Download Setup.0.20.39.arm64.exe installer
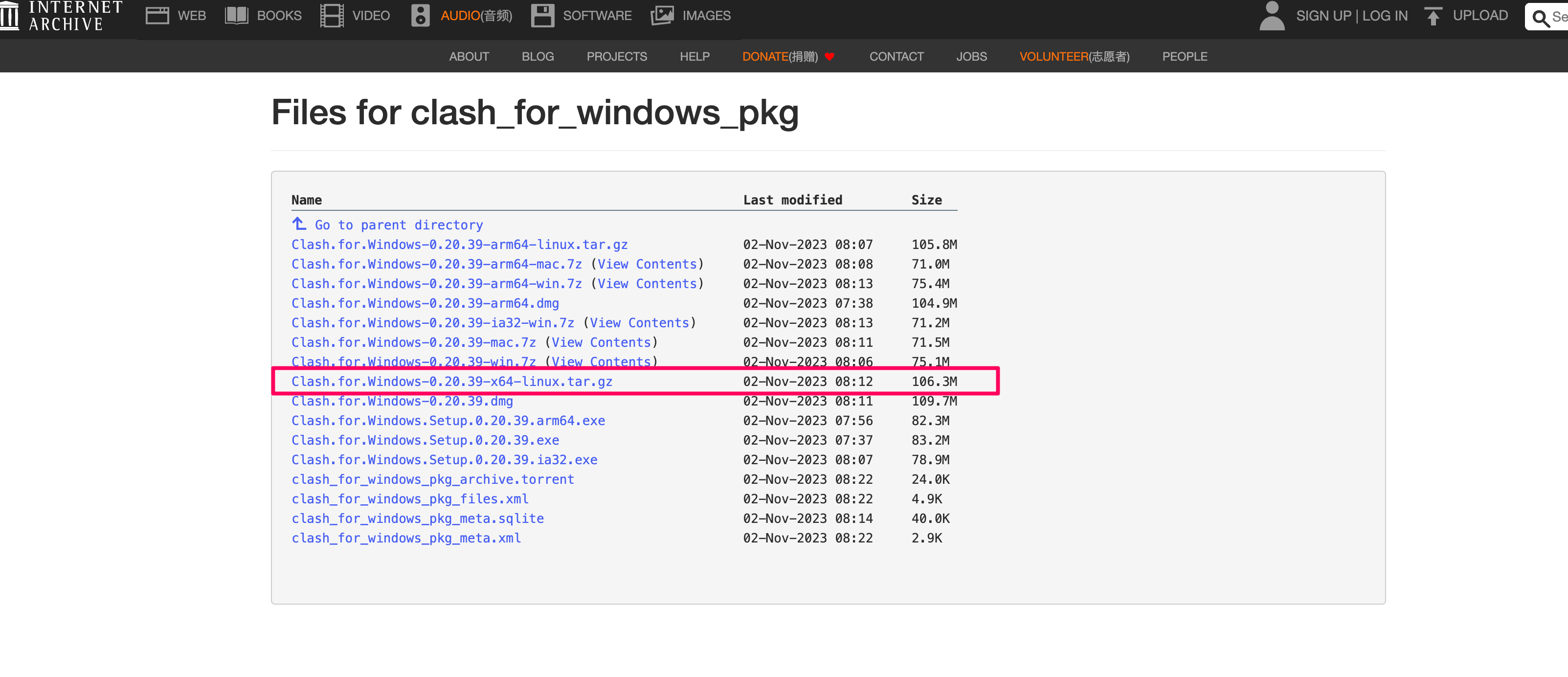1568x677 pixels. coord(448,421)
